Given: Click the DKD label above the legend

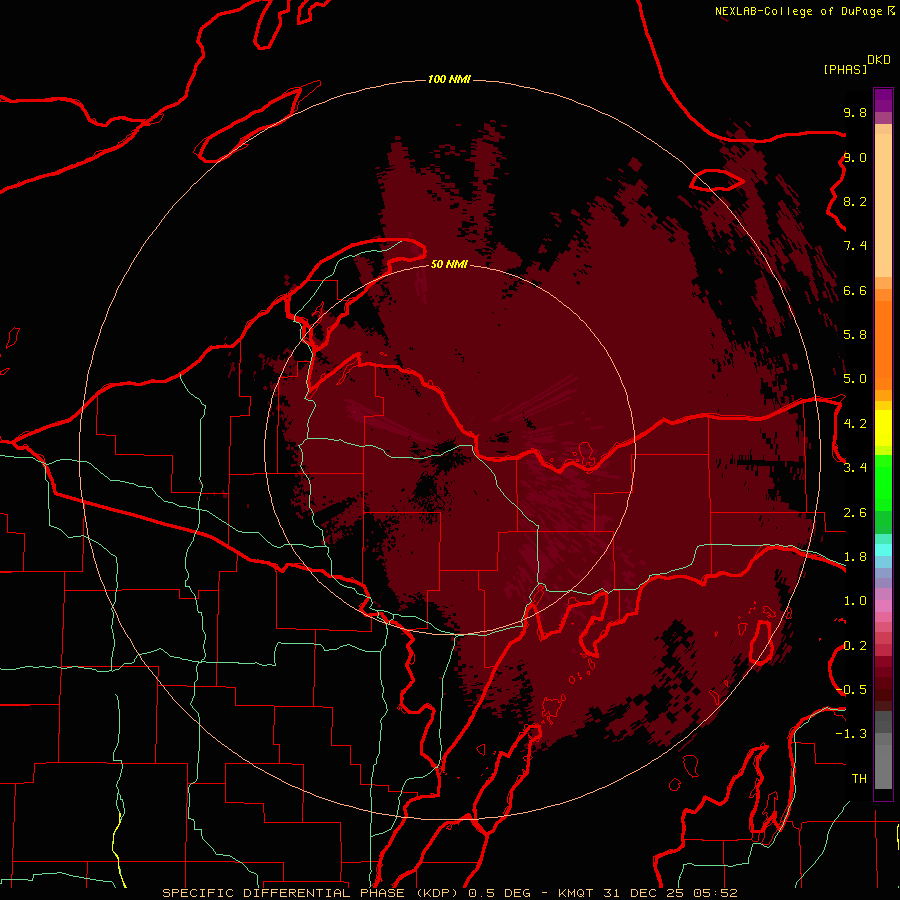Looking at the screenshot, I should 879,60.
